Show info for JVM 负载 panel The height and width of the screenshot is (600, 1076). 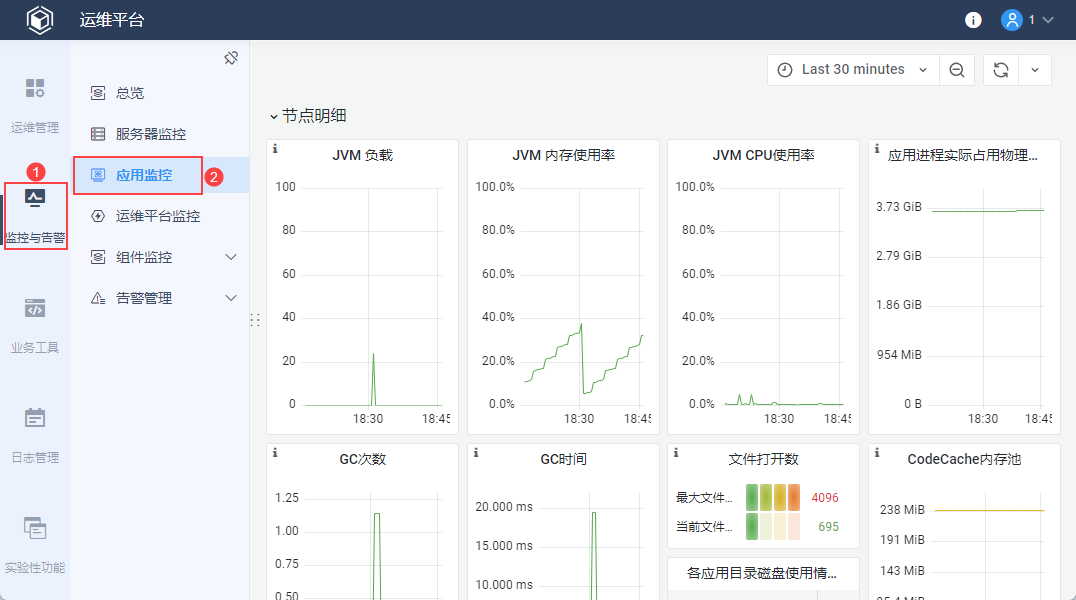(275, 148)
